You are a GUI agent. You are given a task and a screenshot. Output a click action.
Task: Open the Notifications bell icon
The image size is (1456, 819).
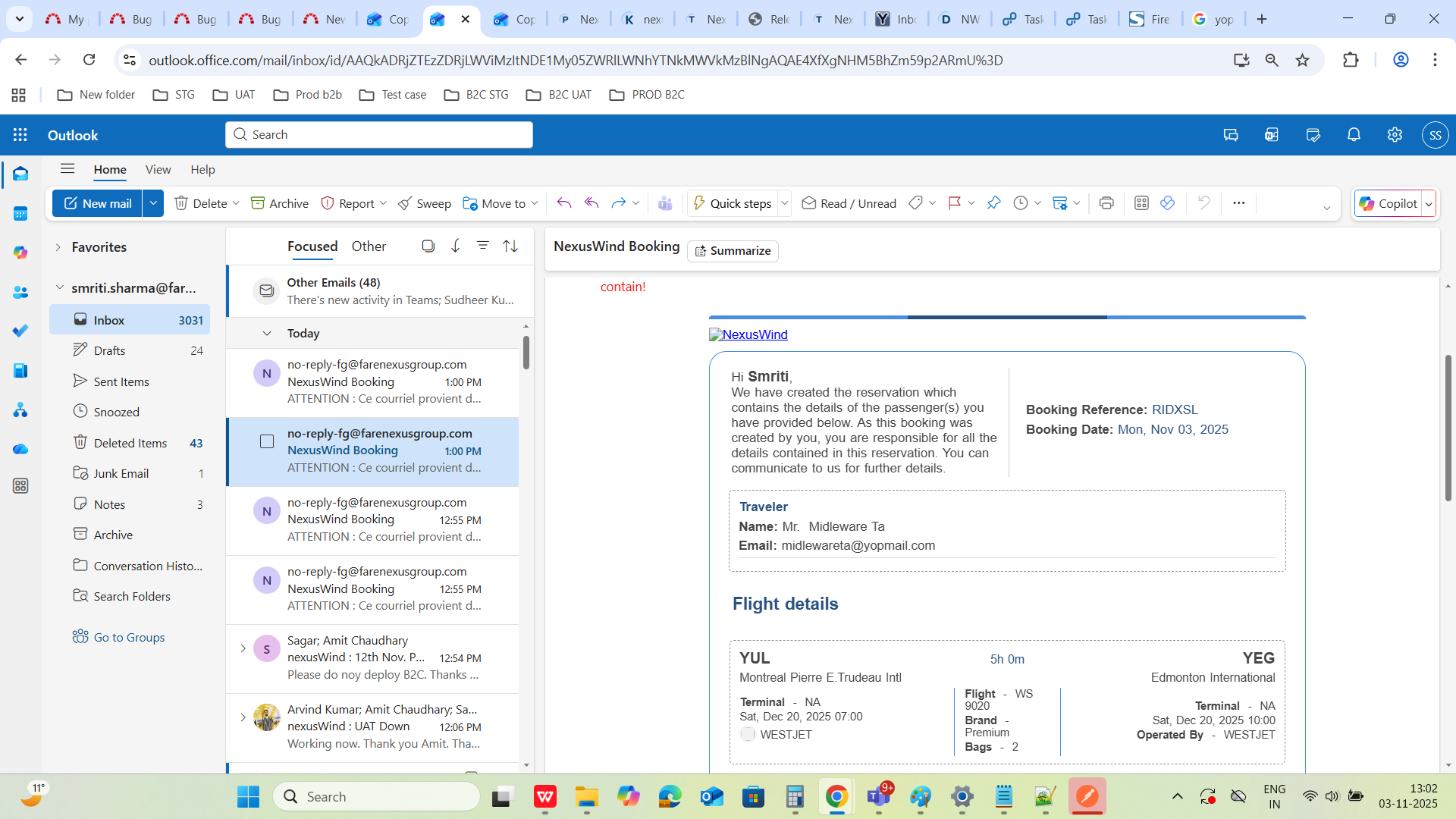click(x=1354, y=135)
